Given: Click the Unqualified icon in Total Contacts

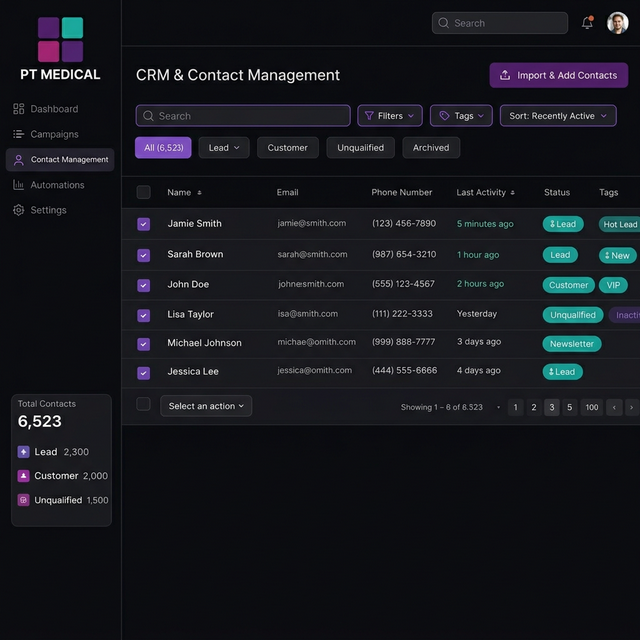Looking at the screenshot, I should pos(23,500).
